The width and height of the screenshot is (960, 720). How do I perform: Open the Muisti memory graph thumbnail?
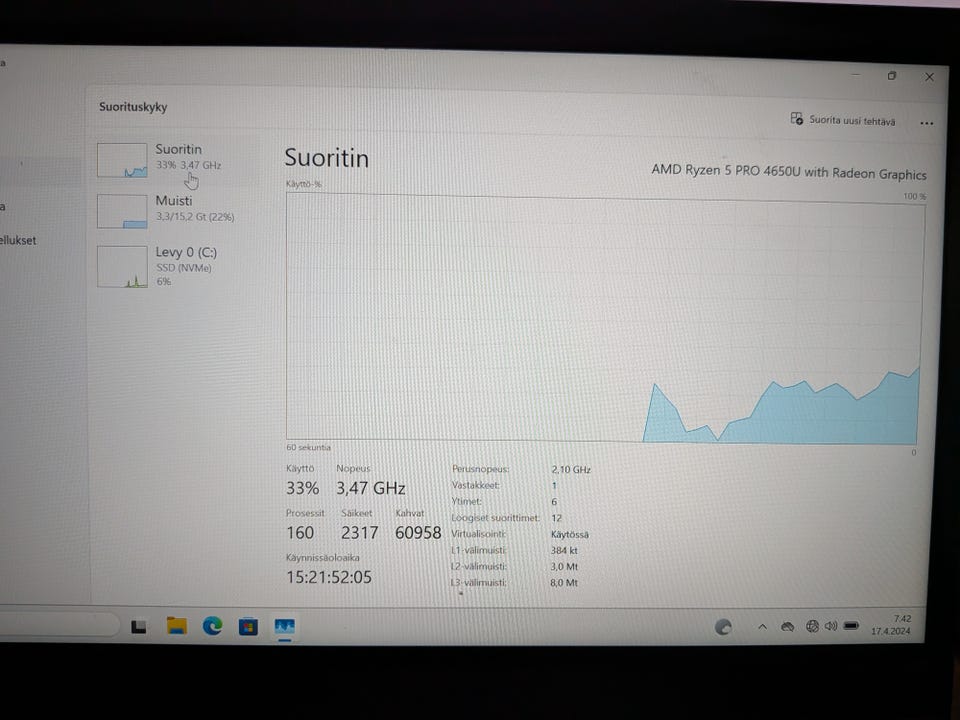click(122, 211)
